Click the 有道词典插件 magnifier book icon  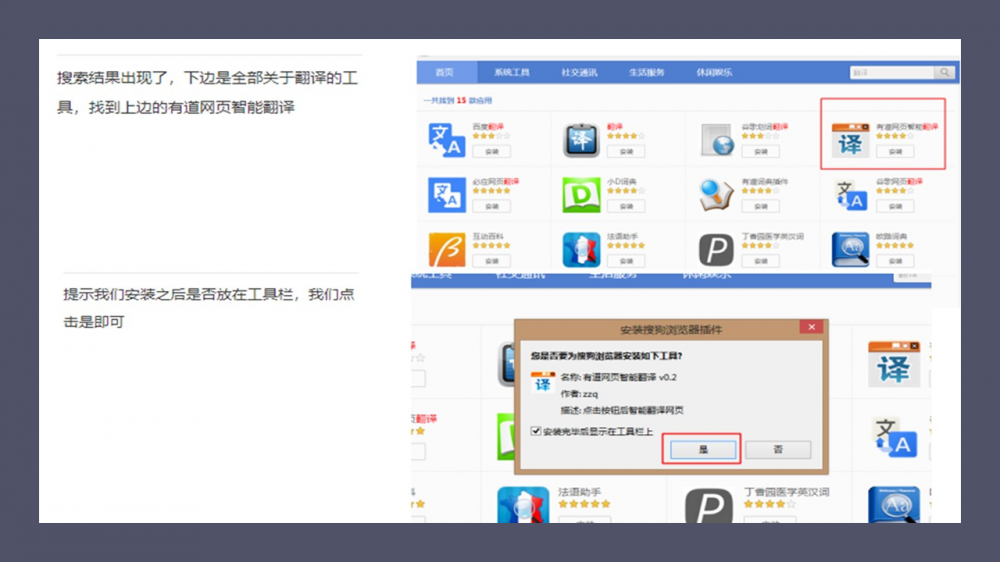[x=716, y=195]
